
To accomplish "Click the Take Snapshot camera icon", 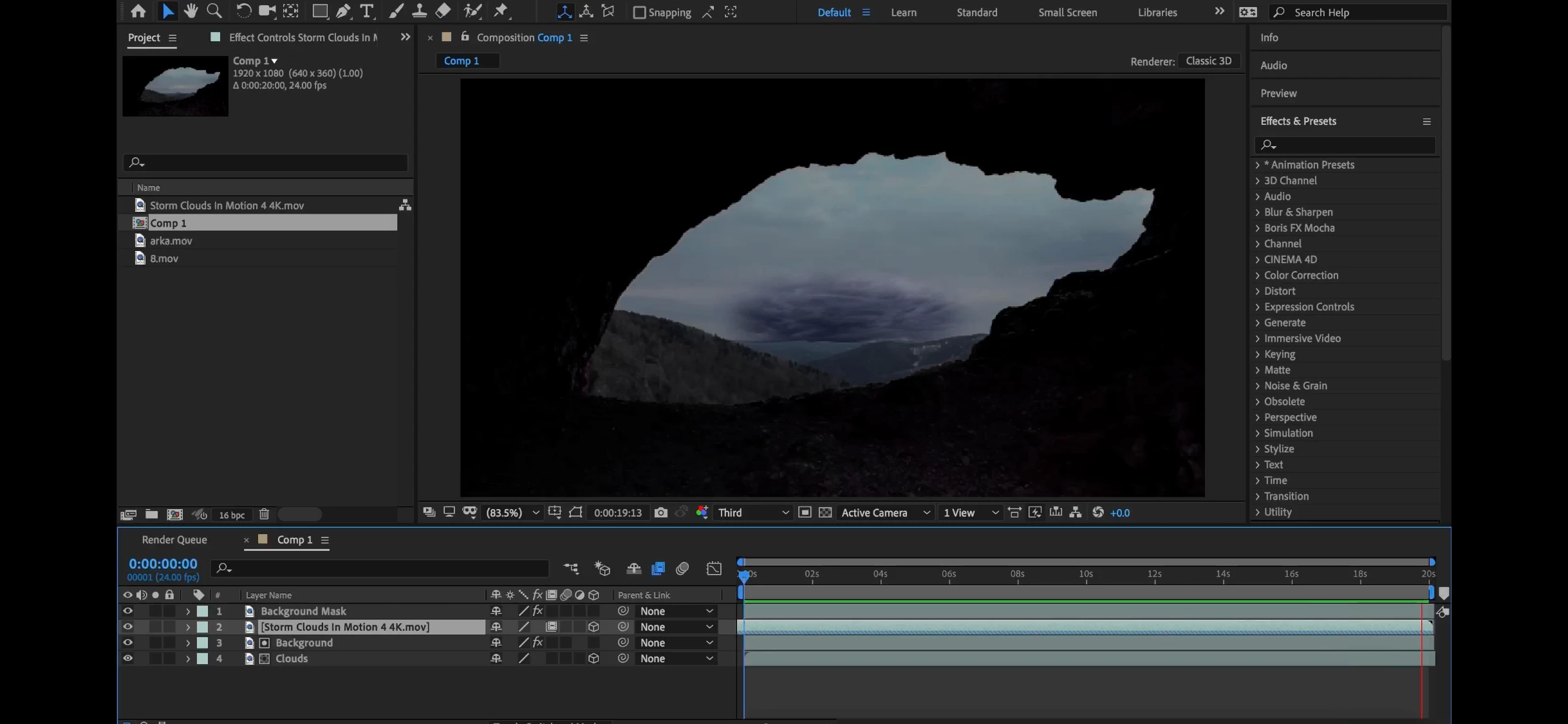I will pos(660,512).
